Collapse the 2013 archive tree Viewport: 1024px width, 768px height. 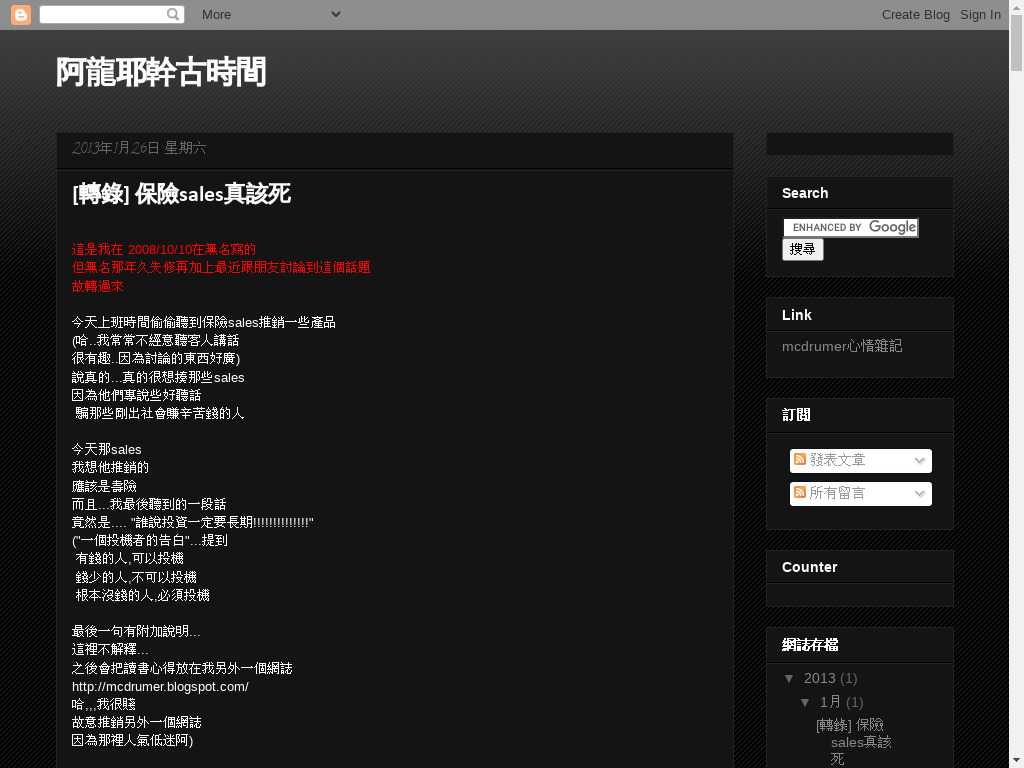click(x=790, y=678)
